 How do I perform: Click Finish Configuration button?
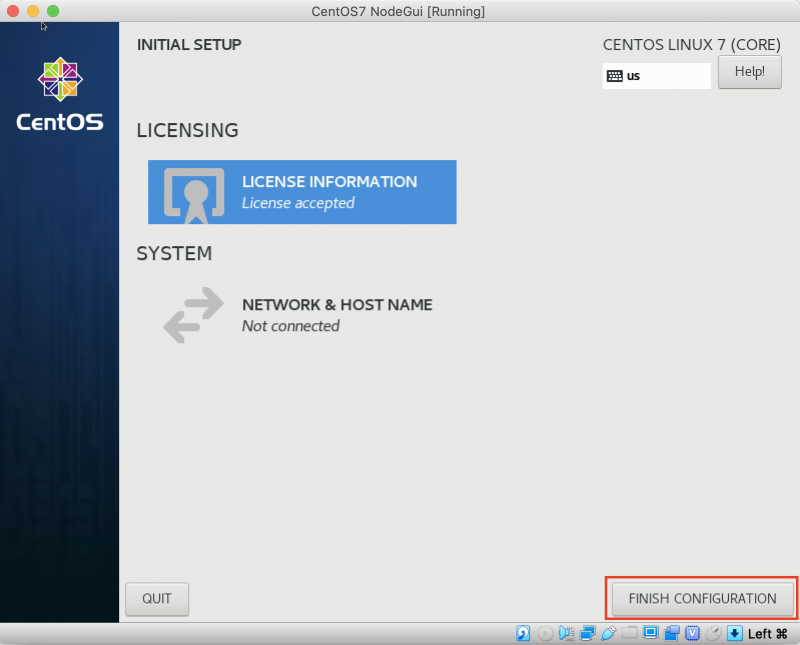click(x=702, y=599)
